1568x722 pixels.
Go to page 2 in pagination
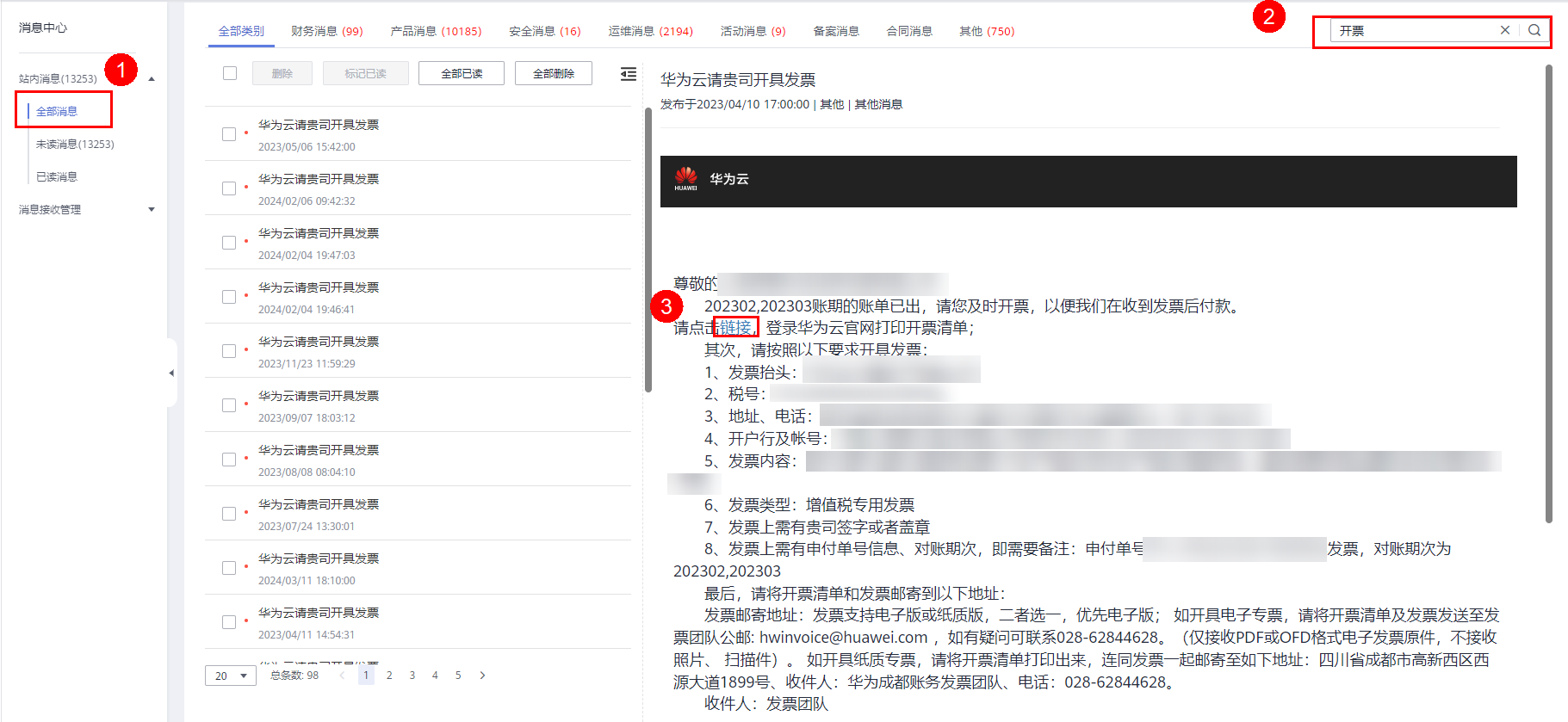(389, 676)
